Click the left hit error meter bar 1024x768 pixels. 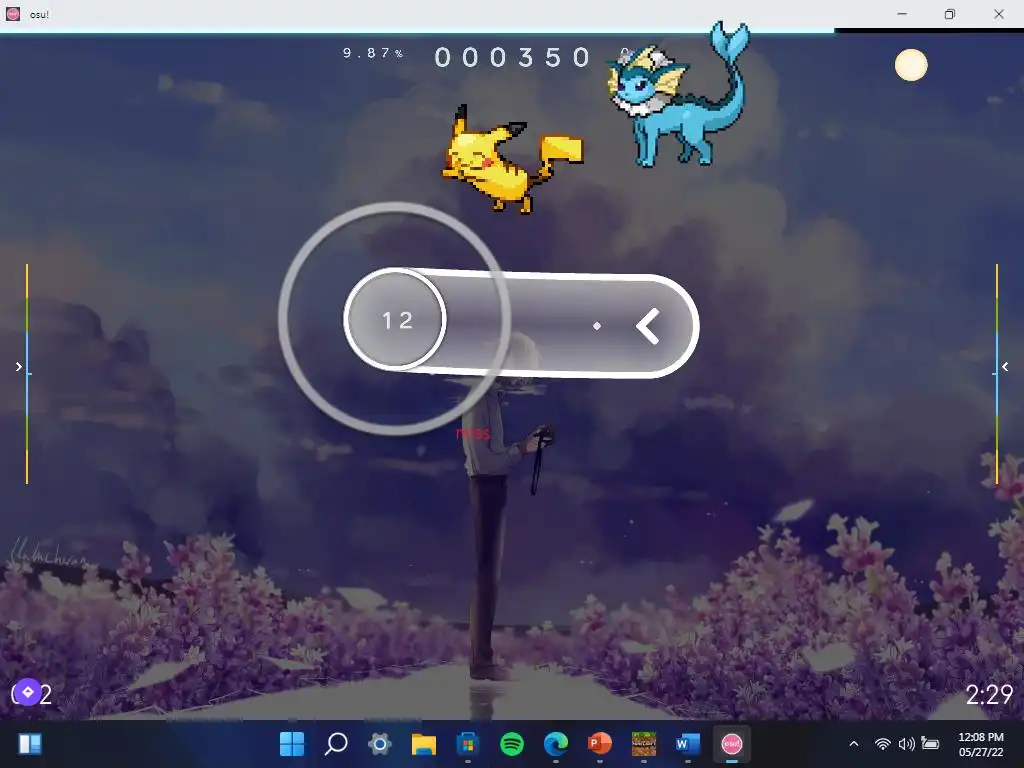point(27,374)
